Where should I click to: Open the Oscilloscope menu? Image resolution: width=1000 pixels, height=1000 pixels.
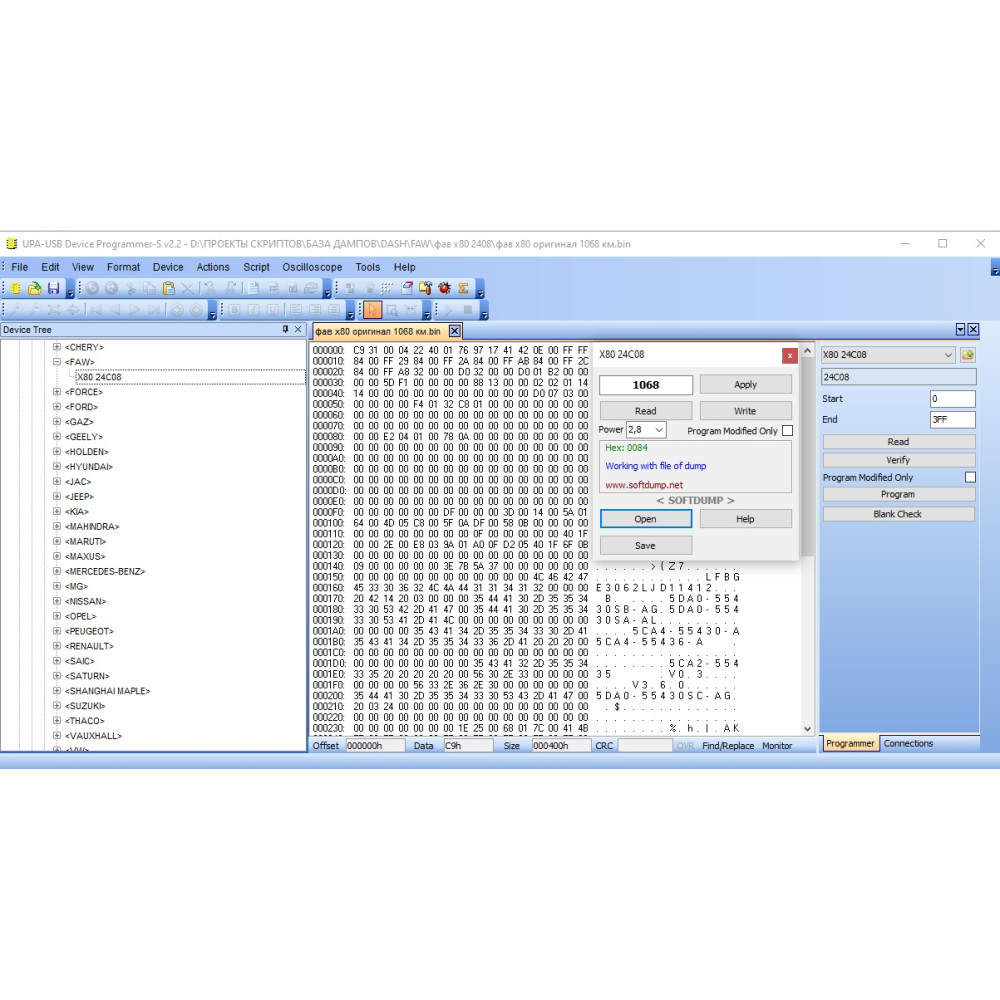coord(312,267)
